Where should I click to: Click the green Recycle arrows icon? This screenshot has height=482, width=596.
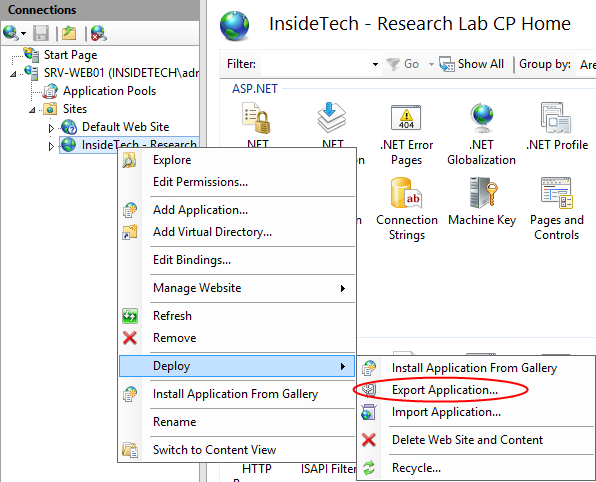point(368,468)
